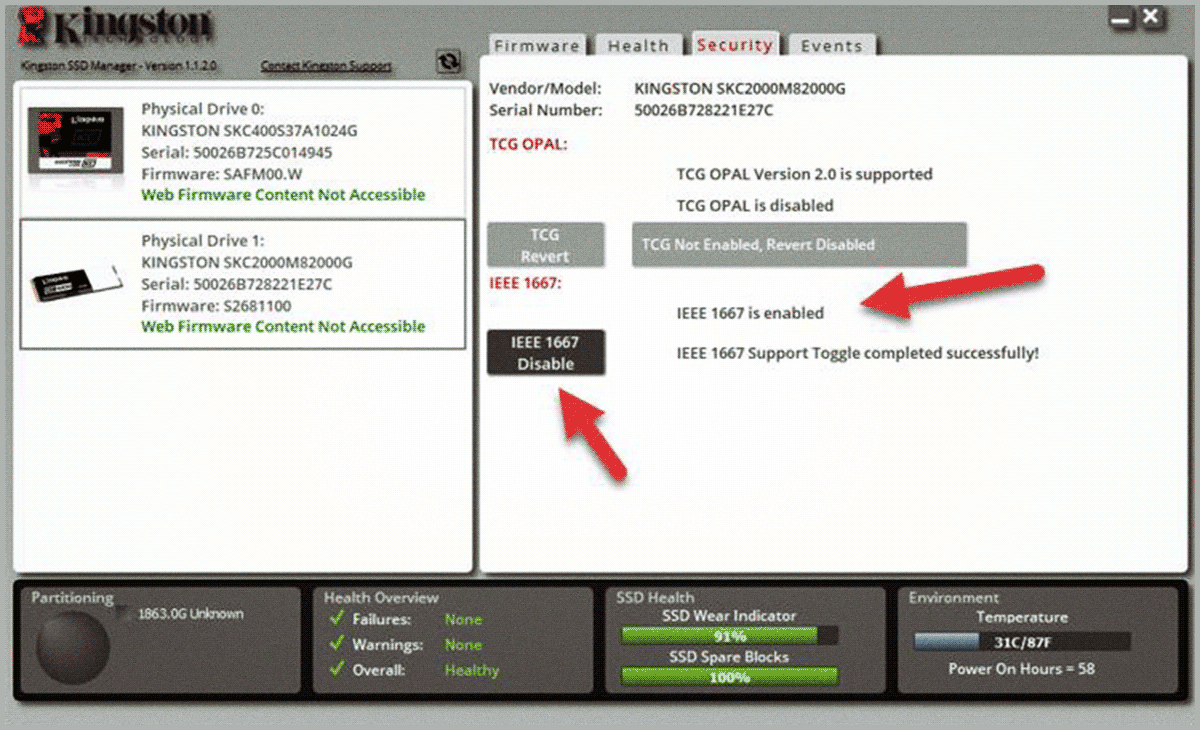Image resolution: width=1200 pixels, height=730 pixels.
Task: Click the IEEE 1667: red heading
Action: [x=525, y=284]
